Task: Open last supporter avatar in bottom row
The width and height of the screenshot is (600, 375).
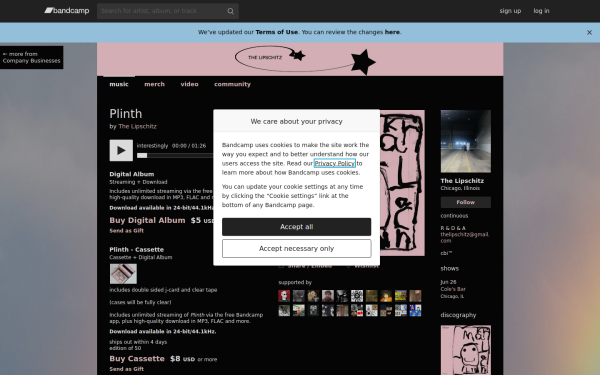Action: click(415, 310)
